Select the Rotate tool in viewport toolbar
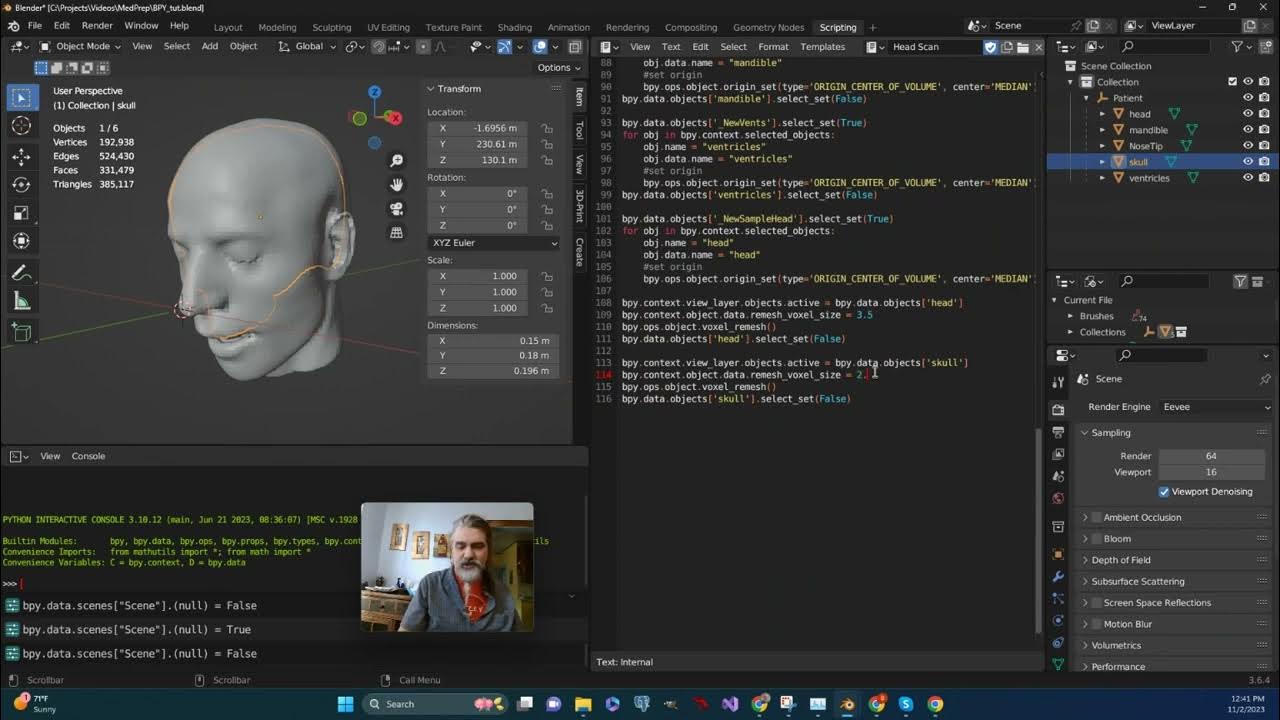The width and height of the screenshot is (1280, 720). (x=21, y=184)
